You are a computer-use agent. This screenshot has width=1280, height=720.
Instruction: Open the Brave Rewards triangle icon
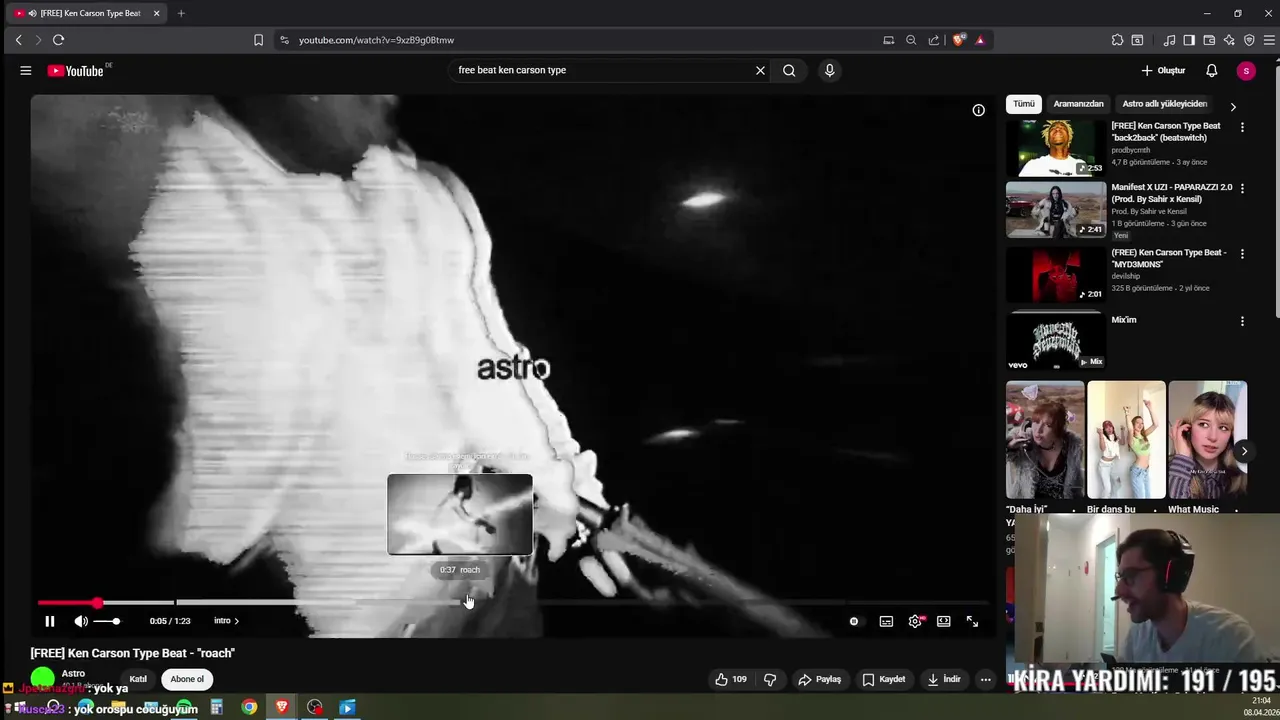(980, 40)
